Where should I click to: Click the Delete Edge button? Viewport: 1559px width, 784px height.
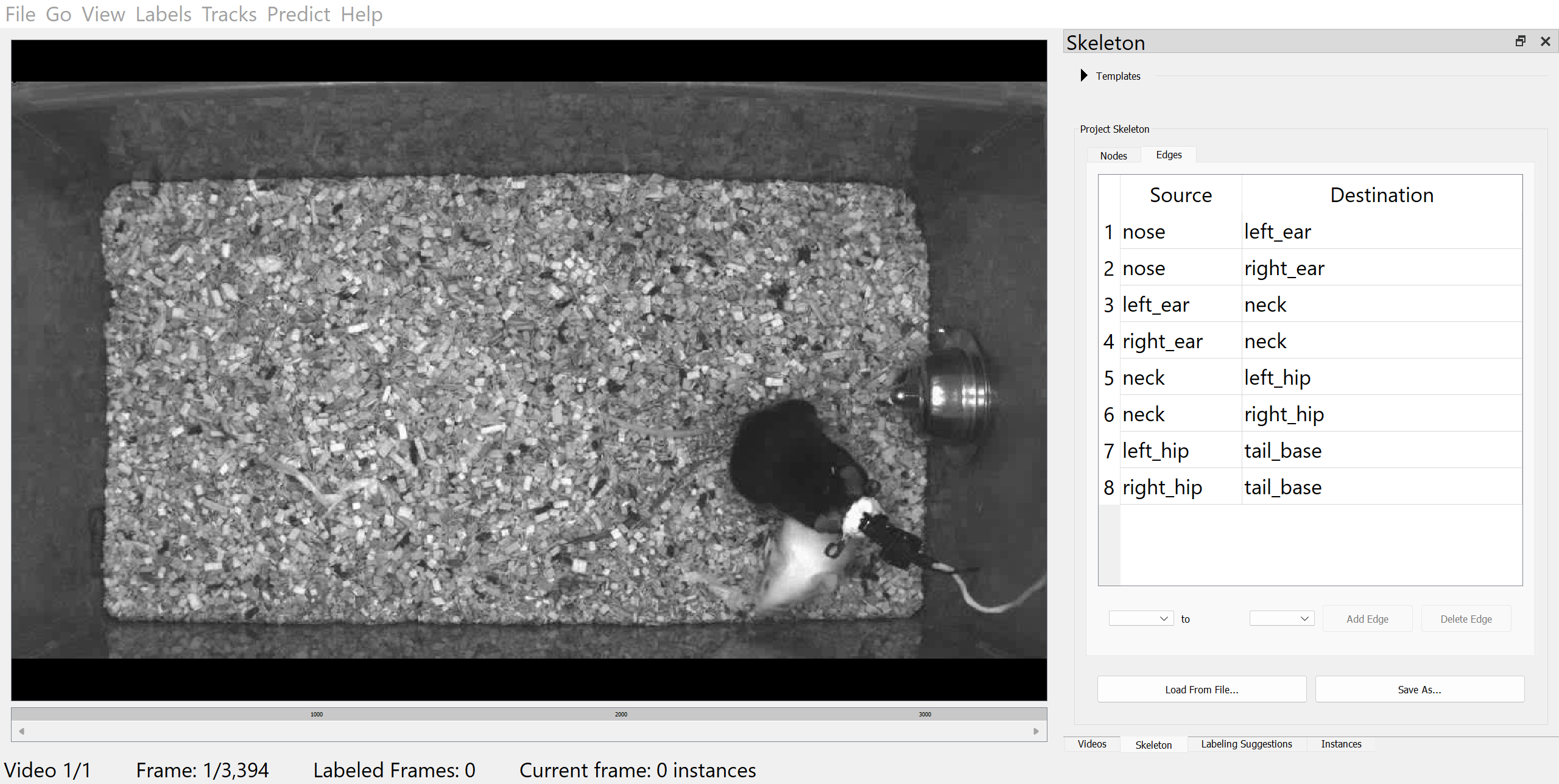1466,618
